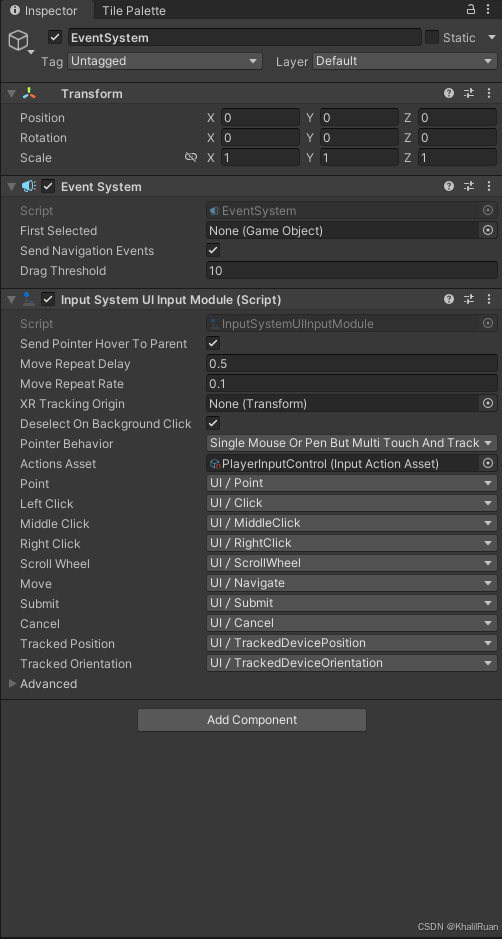
Task: Open First Selected object picker
Action: click(488, 231)
